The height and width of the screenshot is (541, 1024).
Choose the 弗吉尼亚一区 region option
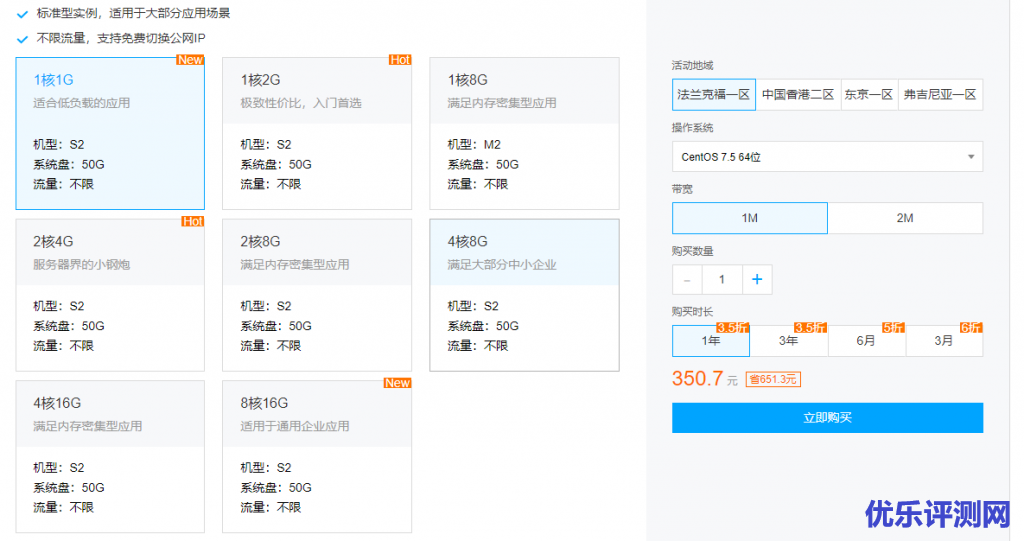(940, 95)
